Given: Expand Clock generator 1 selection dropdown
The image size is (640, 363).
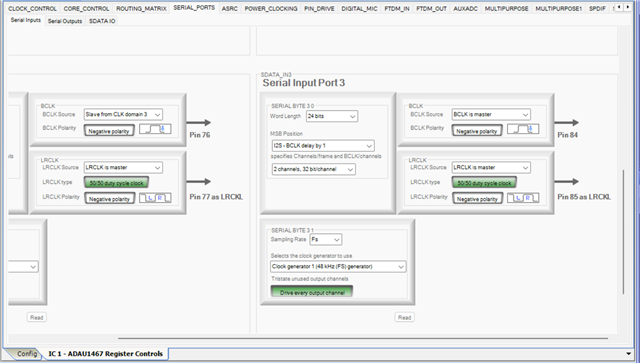Looking at the screenshot, I should (338, 267).
